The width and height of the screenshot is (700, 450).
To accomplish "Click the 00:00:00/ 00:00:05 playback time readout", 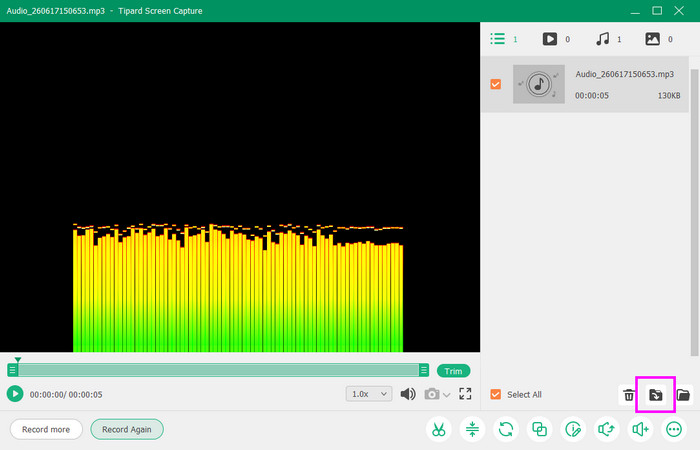I will (66, 395).
